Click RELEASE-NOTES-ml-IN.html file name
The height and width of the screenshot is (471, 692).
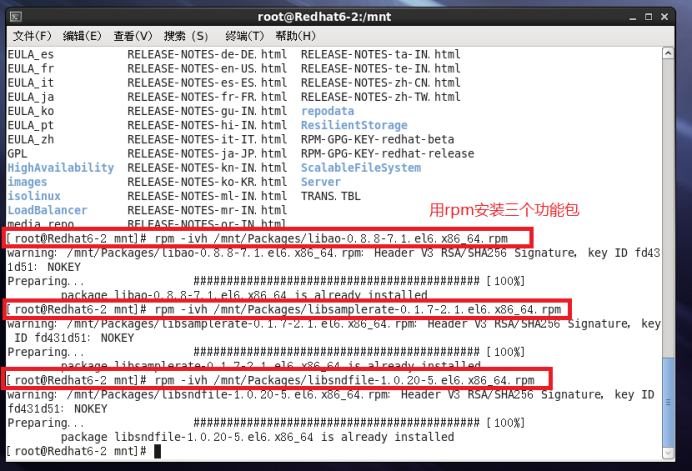207,196
